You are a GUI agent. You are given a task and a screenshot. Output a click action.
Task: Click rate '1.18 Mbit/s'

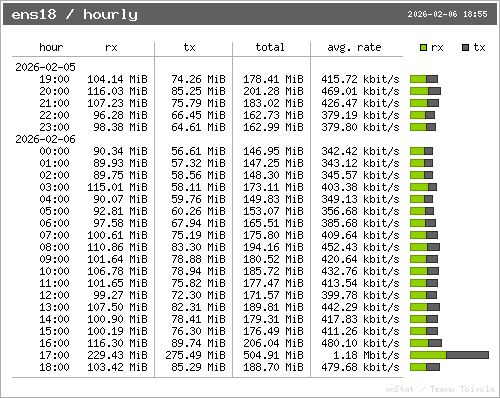(366, 355)
